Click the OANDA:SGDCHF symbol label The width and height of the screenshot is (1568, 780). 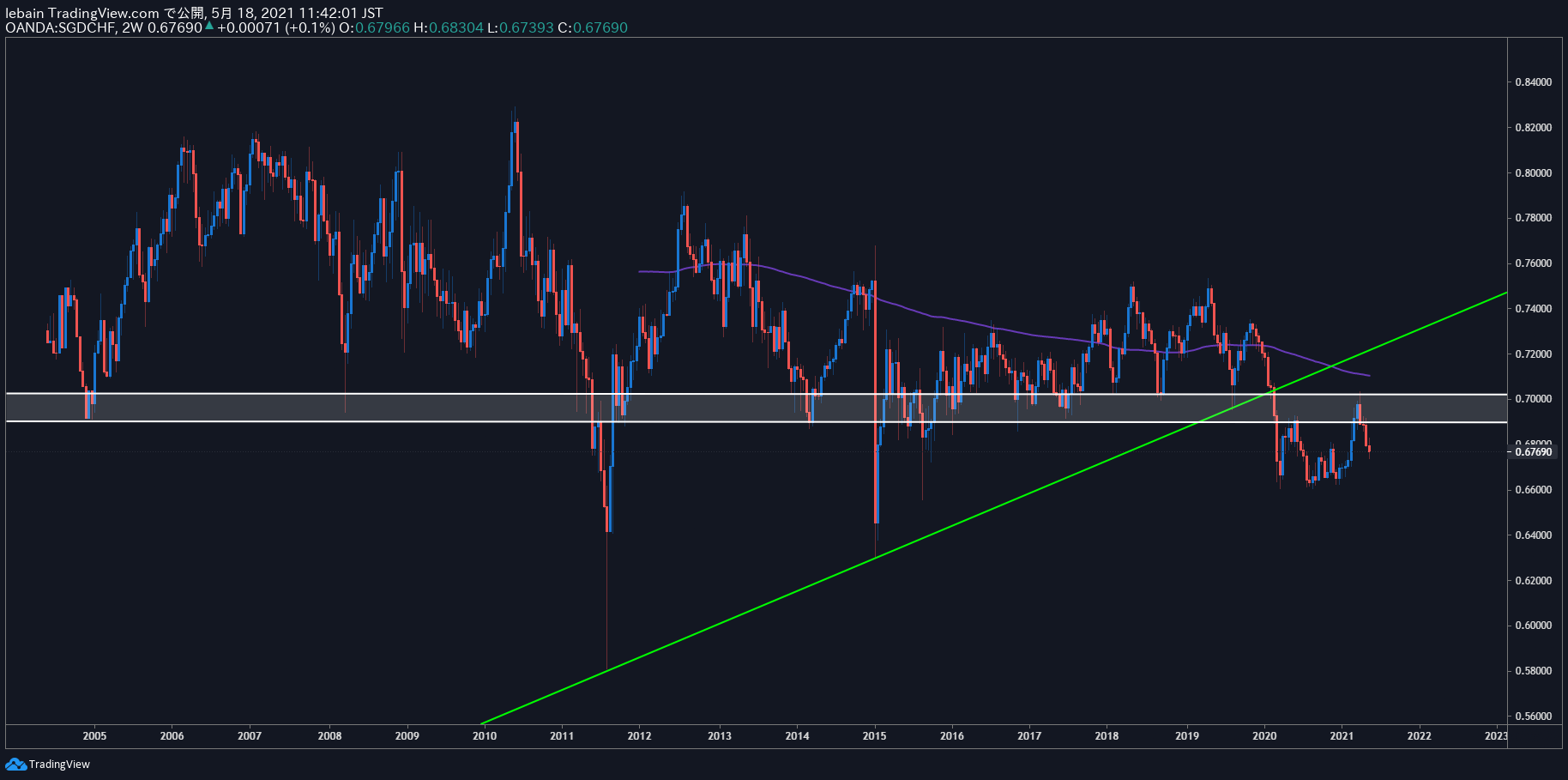click(x=60, y=27)
